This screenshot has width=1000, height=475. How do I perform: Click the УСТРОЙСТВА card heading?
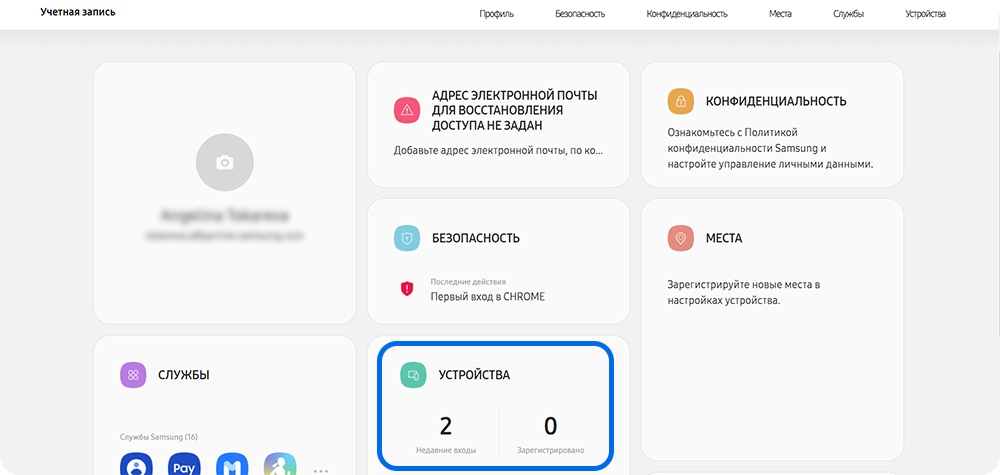tap(474, 375)
